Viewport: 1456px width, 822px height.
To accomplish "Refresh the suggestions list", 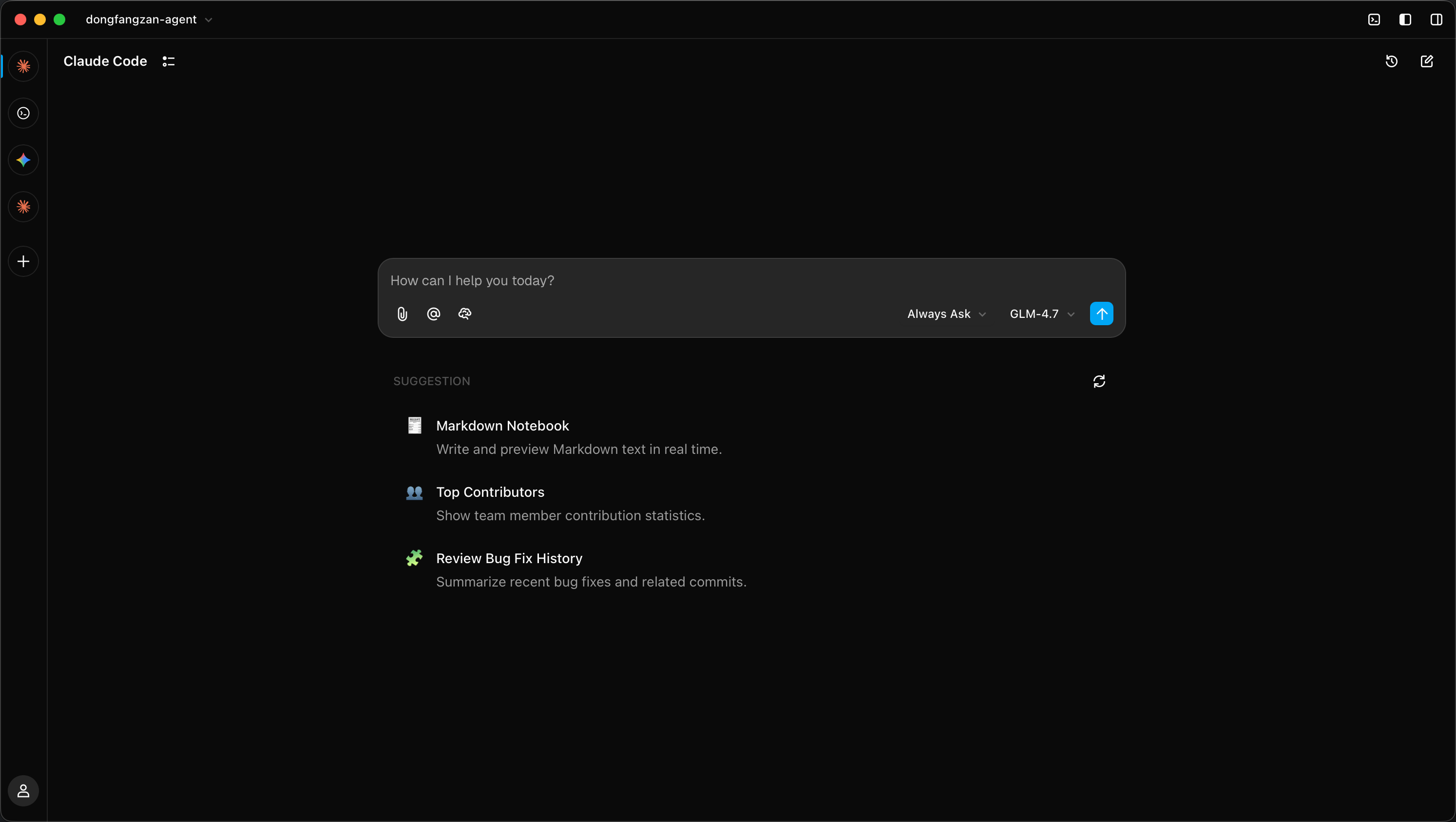I will point(1099,381).
